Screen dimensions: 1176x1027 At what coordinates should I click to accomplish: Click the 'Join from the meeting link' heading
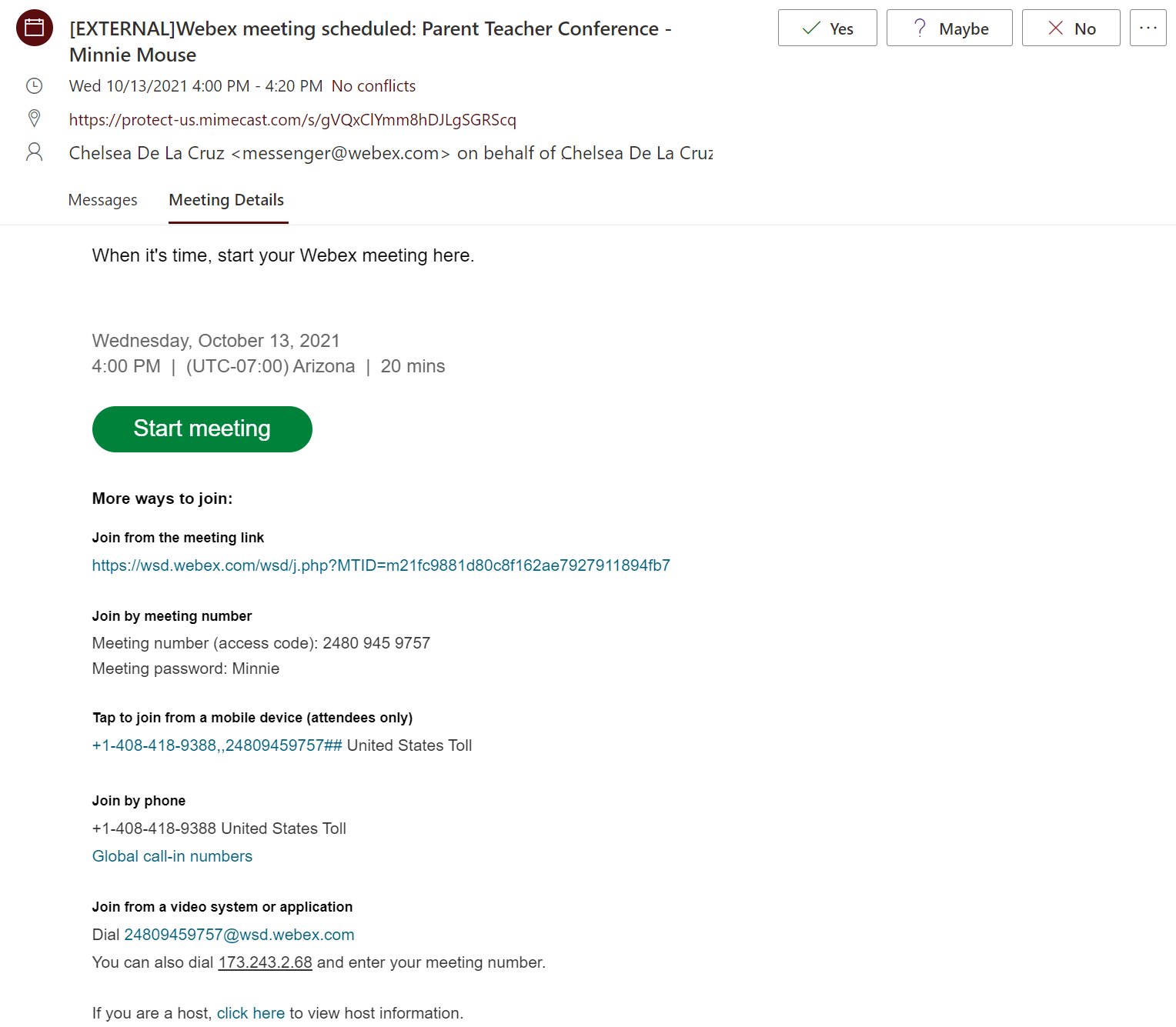pyautogui.click(x=178, y=538)
